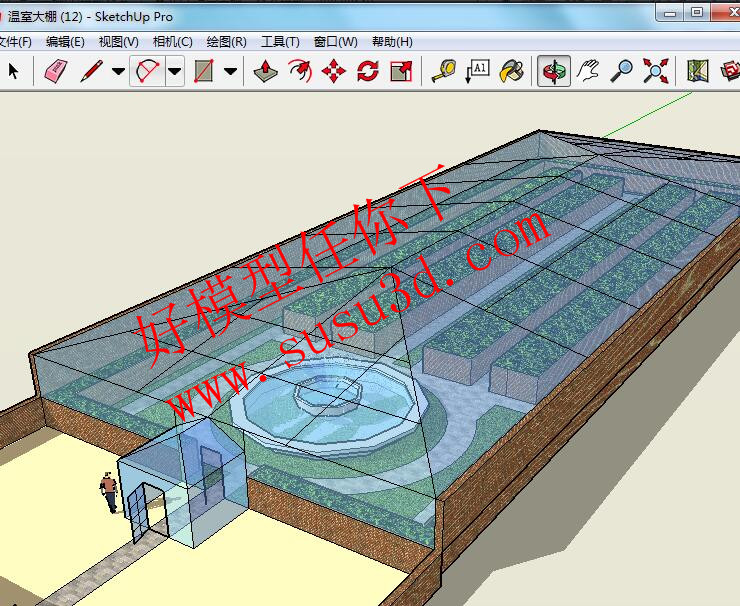The height and width of the screenshot is (606, 740).
Task: Minimize the SketchUp Pro window
Action: [x=670, y=13]
